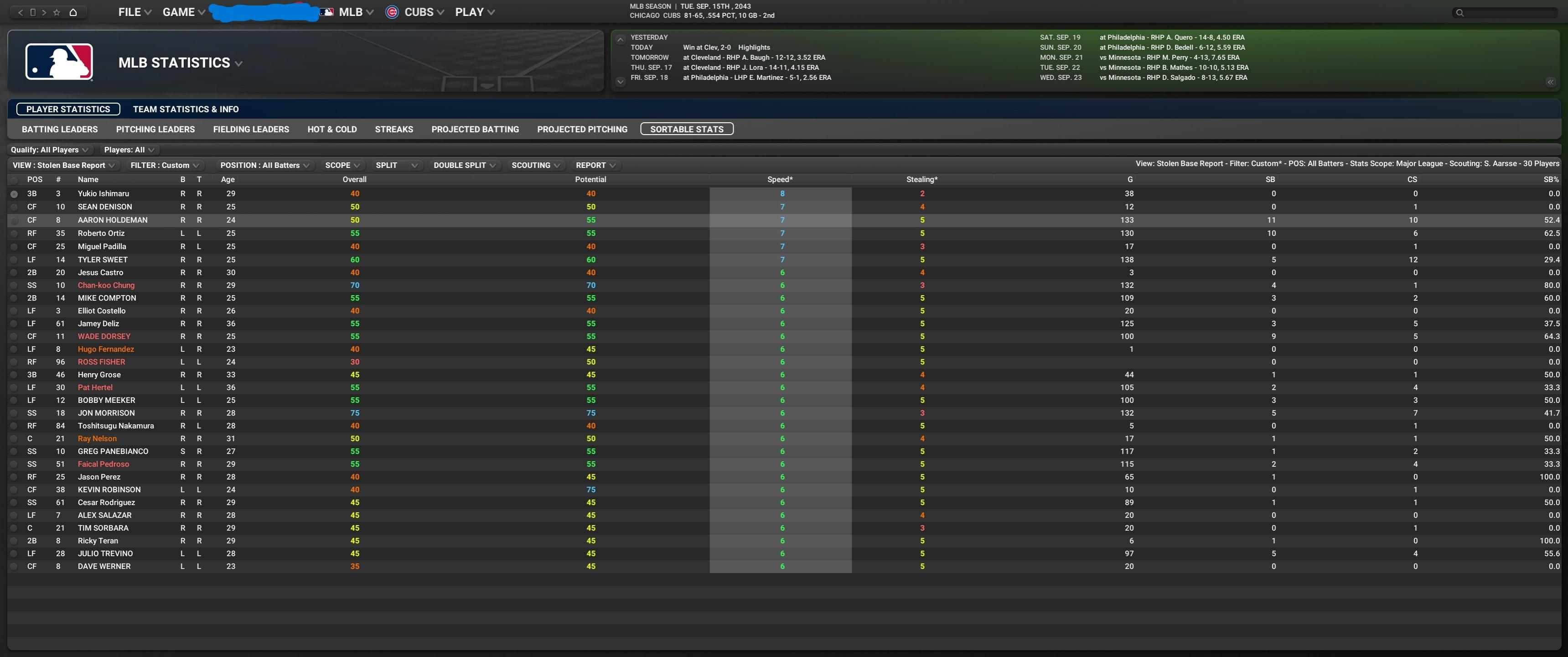
Task: Open the VIEW: Stolen Base Report dropdown
Action: pyautogui.click(x=63, y=166)
